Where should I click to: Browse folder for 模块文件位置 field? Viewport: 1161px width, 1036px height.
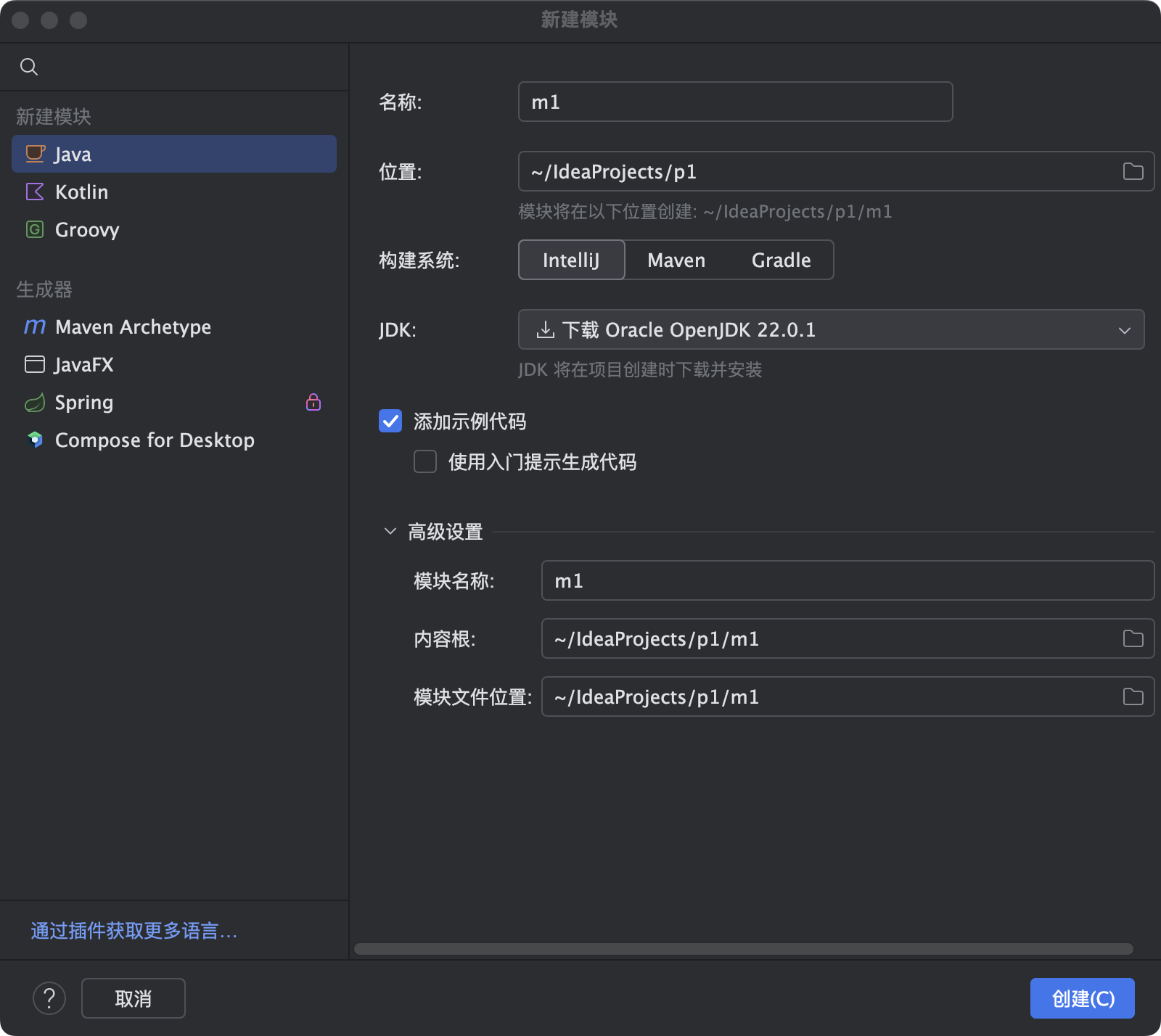pyautogui.click(x=1133, y=696)
